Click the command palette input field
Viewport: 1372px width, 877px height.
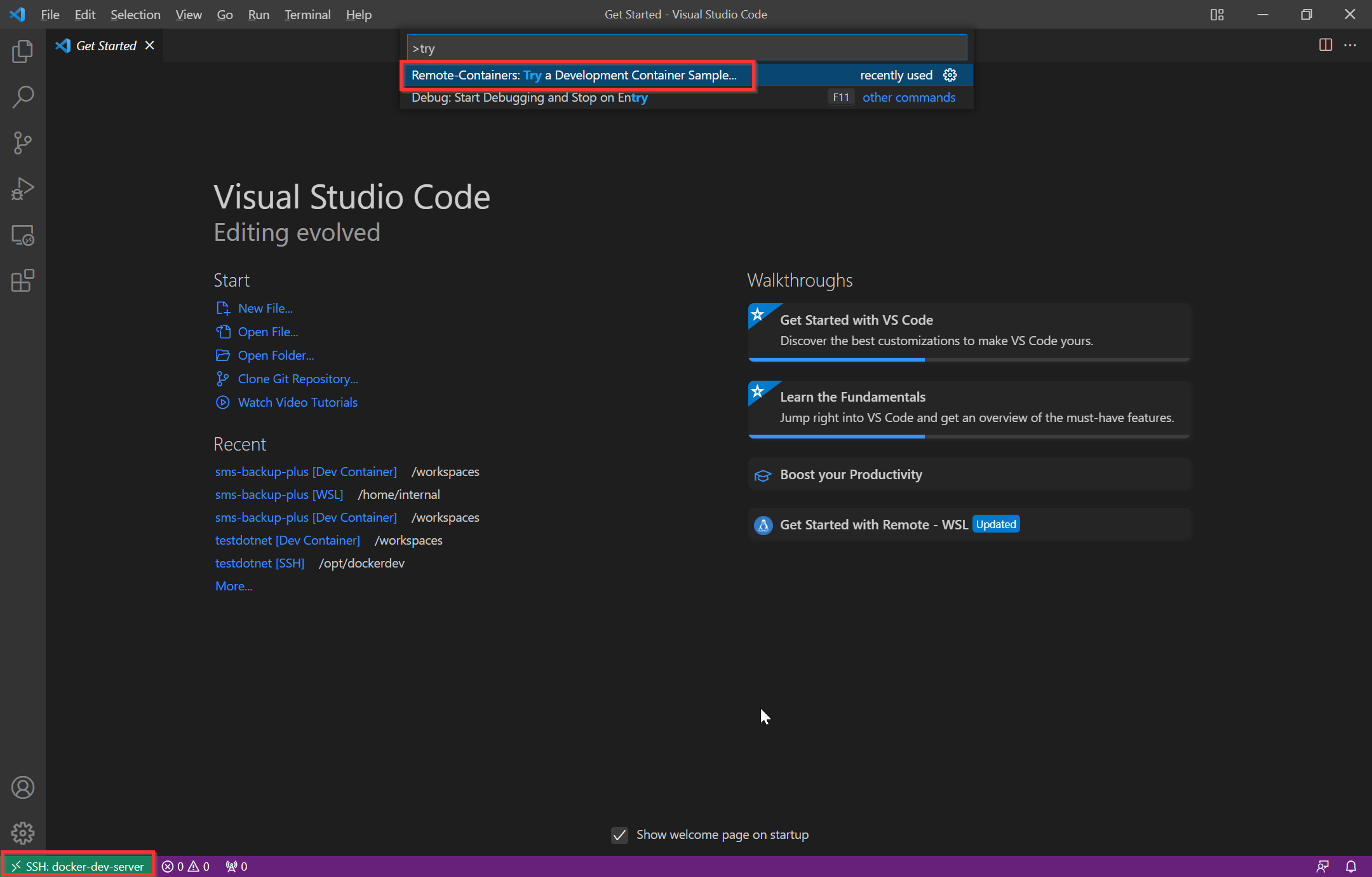pos(685,47)
